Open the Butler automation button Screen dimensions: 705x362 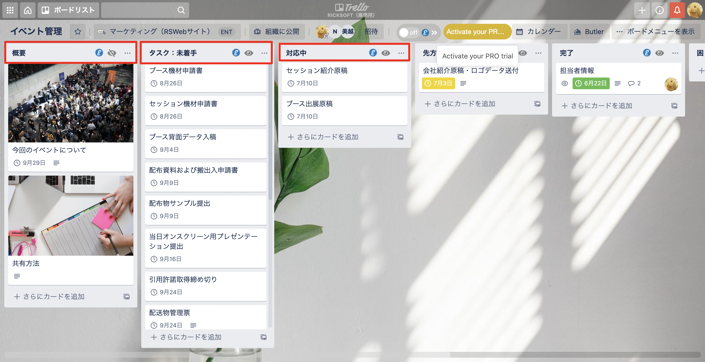pos(589,32)
